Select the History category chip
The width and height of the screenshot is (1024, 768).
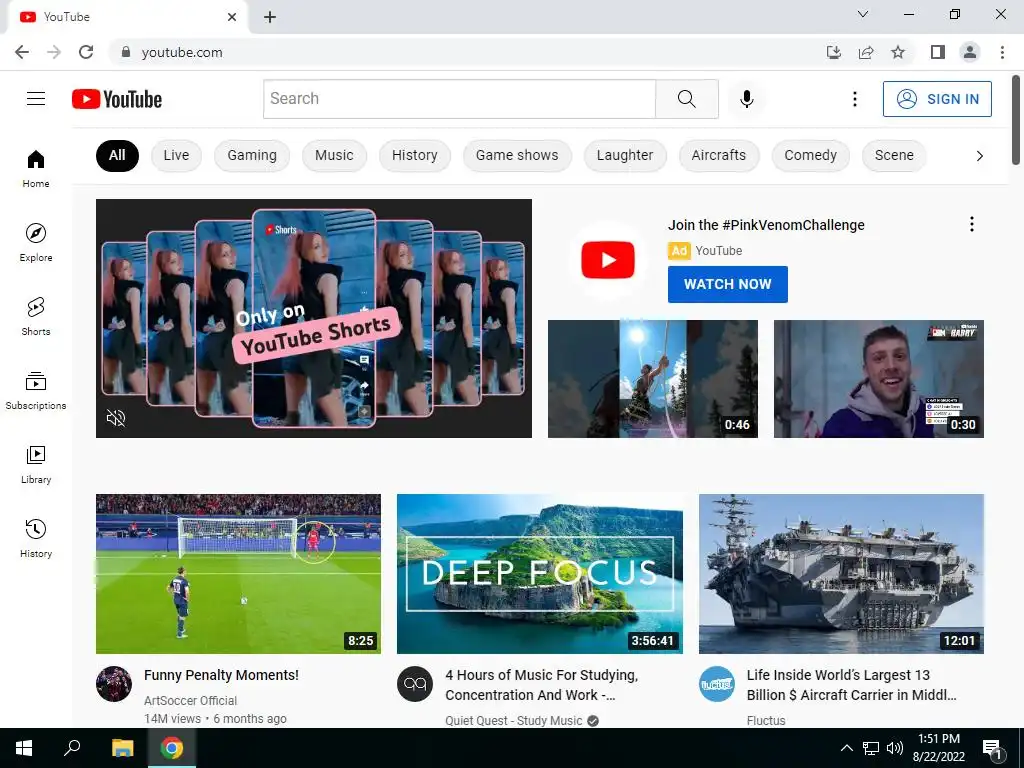[x=415, y=155]
